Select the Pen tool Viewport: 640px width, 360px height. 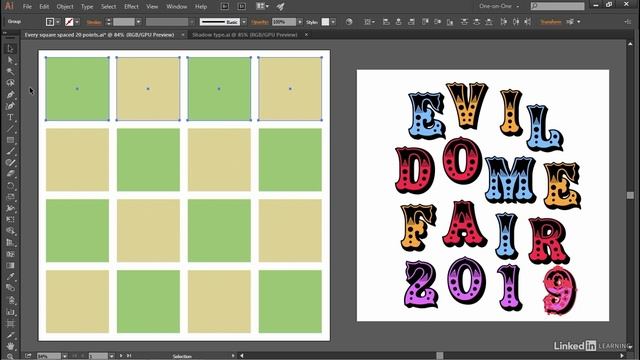pos(10,95)
